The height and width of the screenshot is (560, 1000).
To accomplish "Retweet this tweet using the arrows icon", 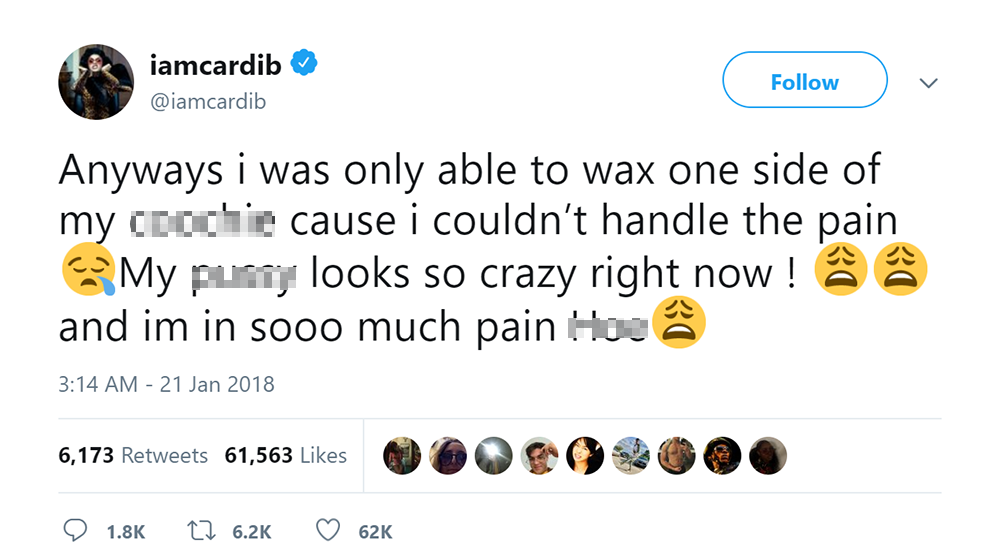I will tap(200, 531).
